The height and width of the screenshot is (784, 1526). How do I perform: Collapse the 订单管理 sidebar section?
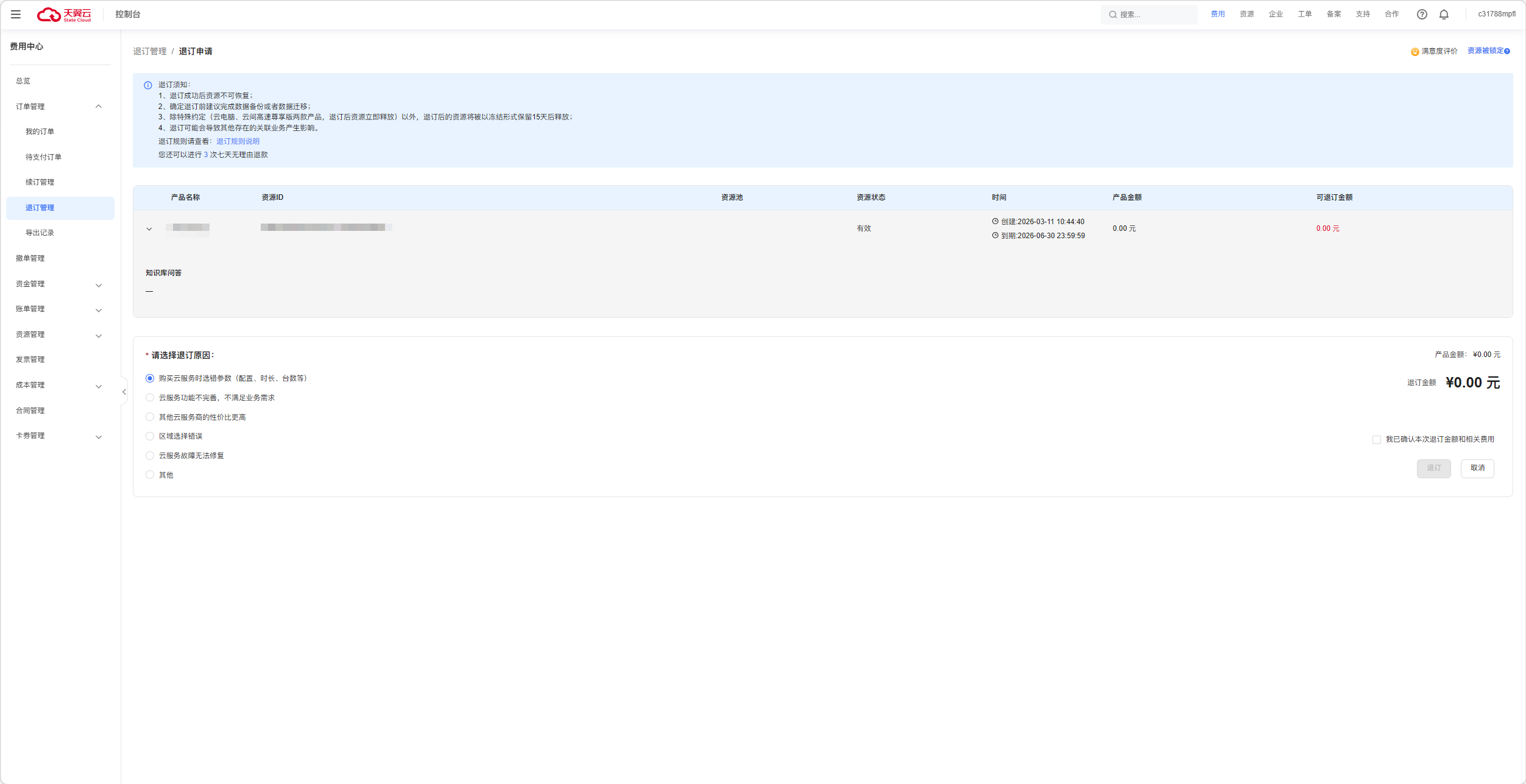[x=59, y=107]
